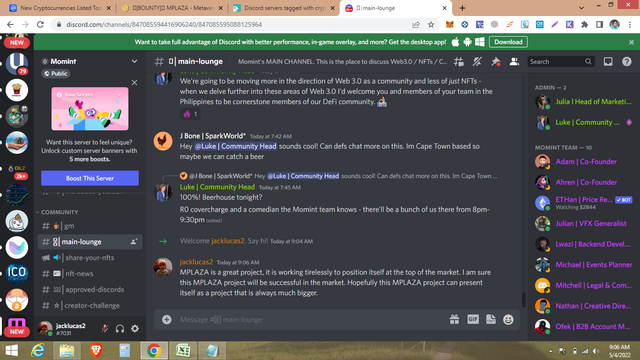This screenshot has height=360, width=640.
Task: Open MetaMask fox extension icon
Action: 449,24
